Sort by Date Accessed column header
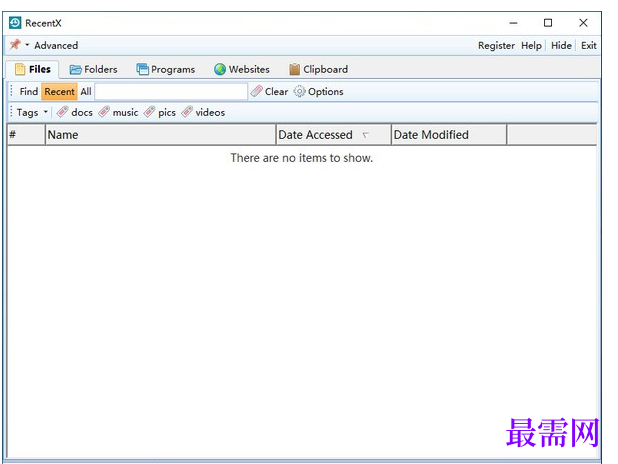 coord(333,135)
